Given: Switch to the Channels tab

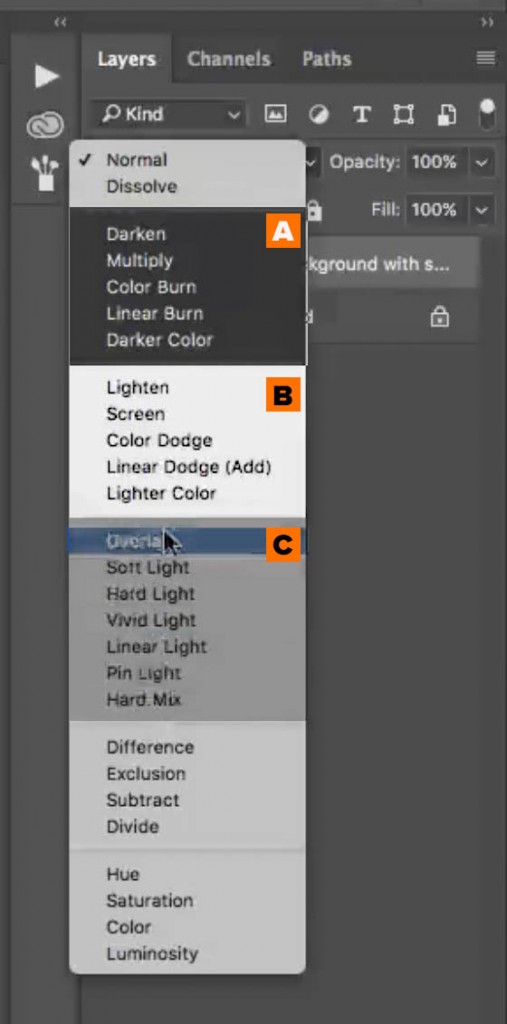Looking at the screenshot, I should (229, 59).
